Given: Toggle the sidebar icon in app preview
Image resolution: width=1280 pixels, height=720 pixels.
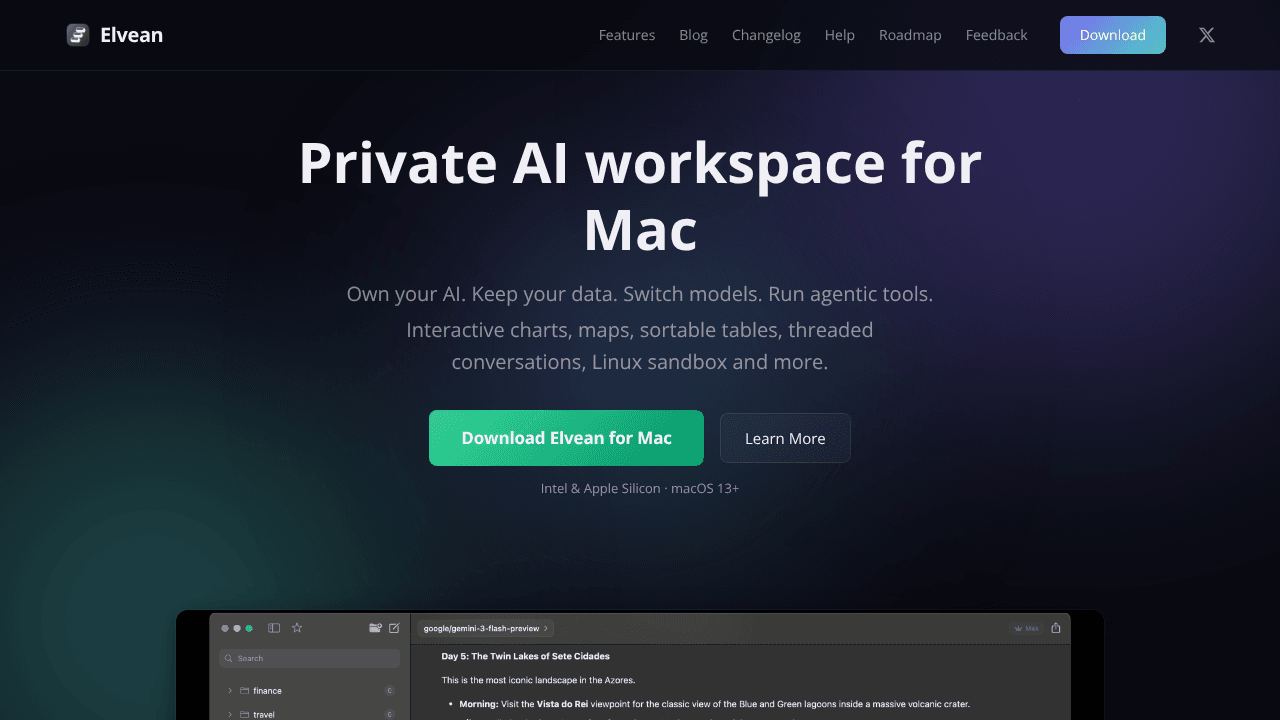Looking at the screenshot, I should [274, 628].
